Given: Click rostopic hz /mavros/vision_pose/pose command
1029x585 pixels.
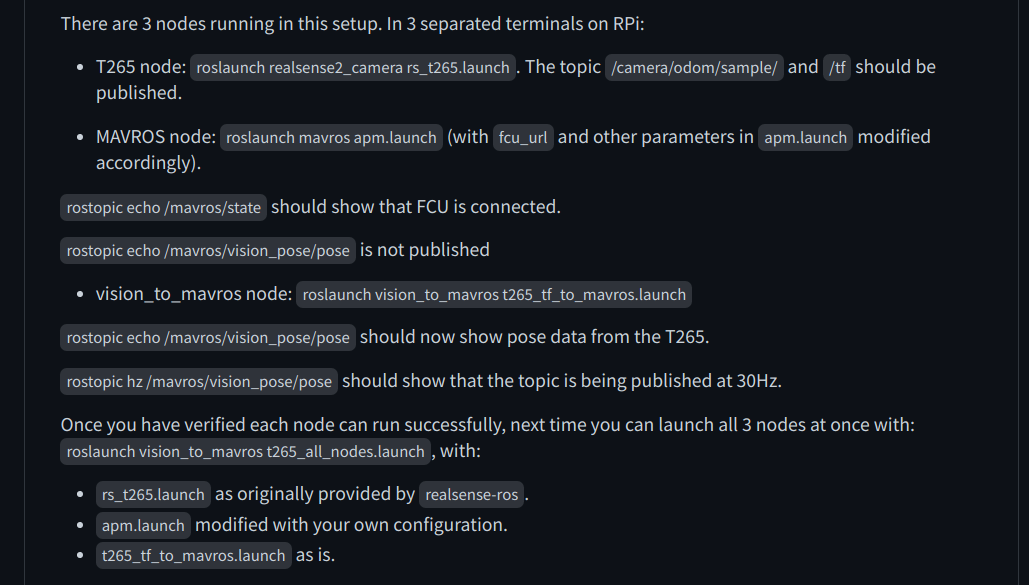Looking at the screenshot, I should tap(199, 381).
